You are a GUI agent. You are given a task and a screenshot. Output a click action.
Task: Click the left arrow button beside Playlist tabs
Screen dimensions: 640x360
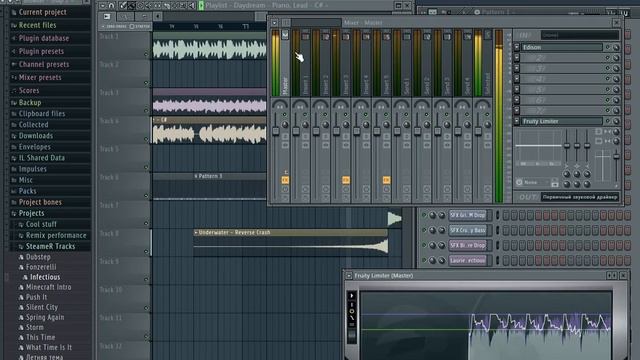click(x=157, y=16)
